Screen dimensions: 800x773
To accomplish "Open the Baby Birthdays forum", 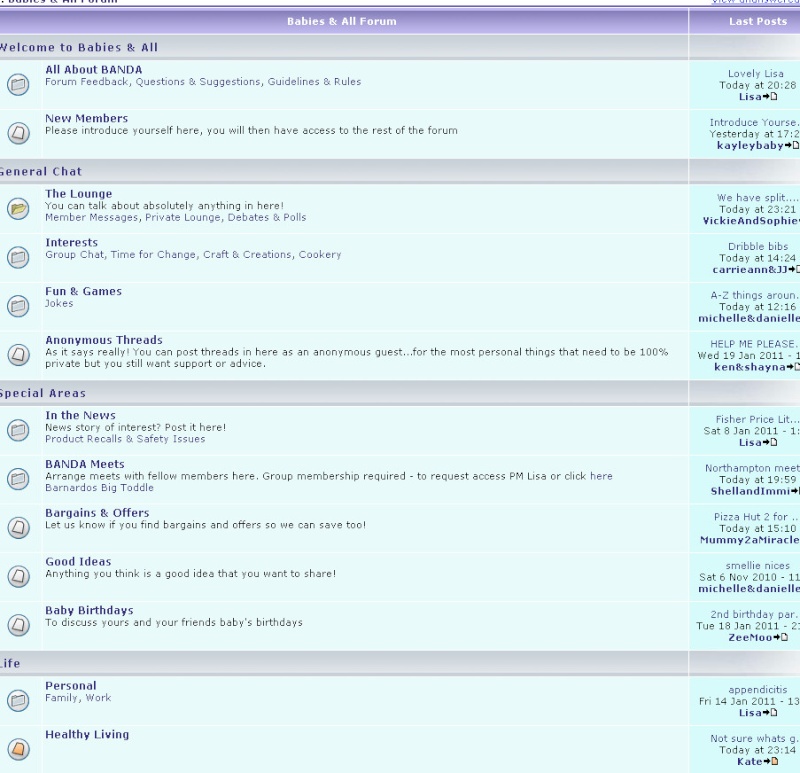I will click(89, 610).
